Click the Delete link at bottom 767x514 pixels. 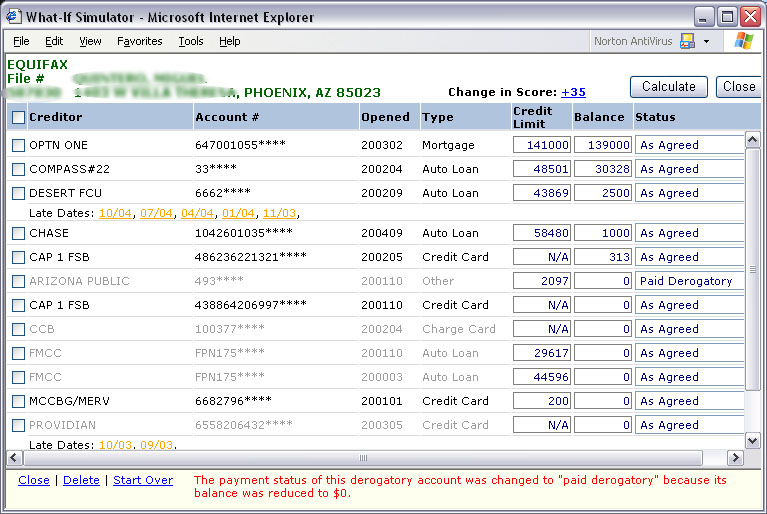tap(81, 480)
